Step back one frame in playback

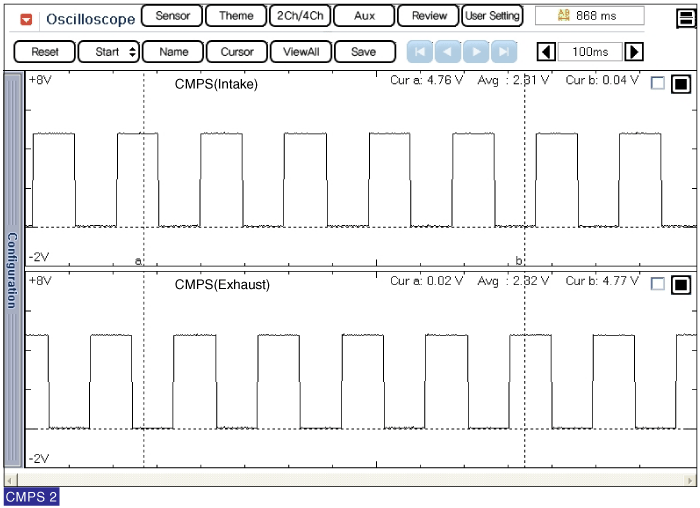click(x=448, y=52)
